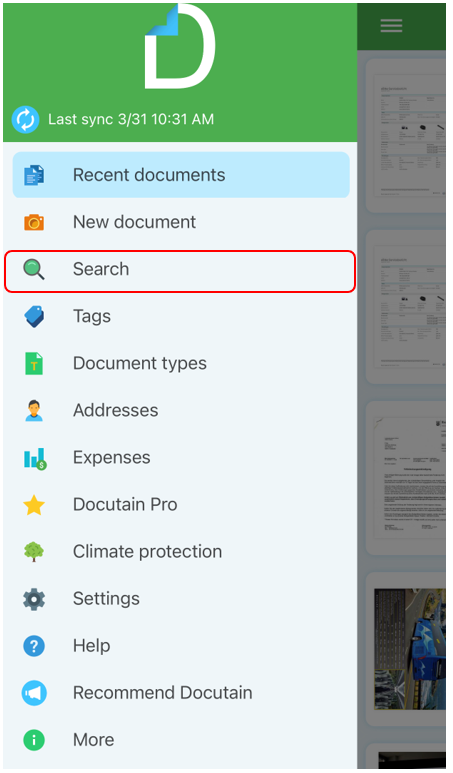Viewport: 453px width, 773px height.
Task: Select the Climate protection tree icon
Action: tap(34, 552)
